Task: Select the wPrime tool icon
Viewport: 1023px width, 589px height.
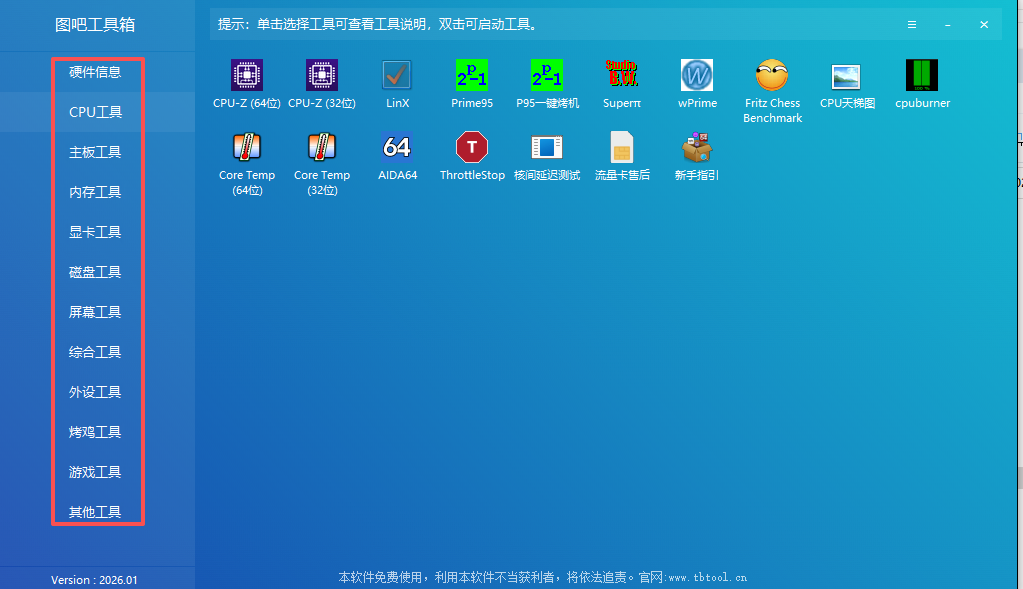Action: [697, 76]
